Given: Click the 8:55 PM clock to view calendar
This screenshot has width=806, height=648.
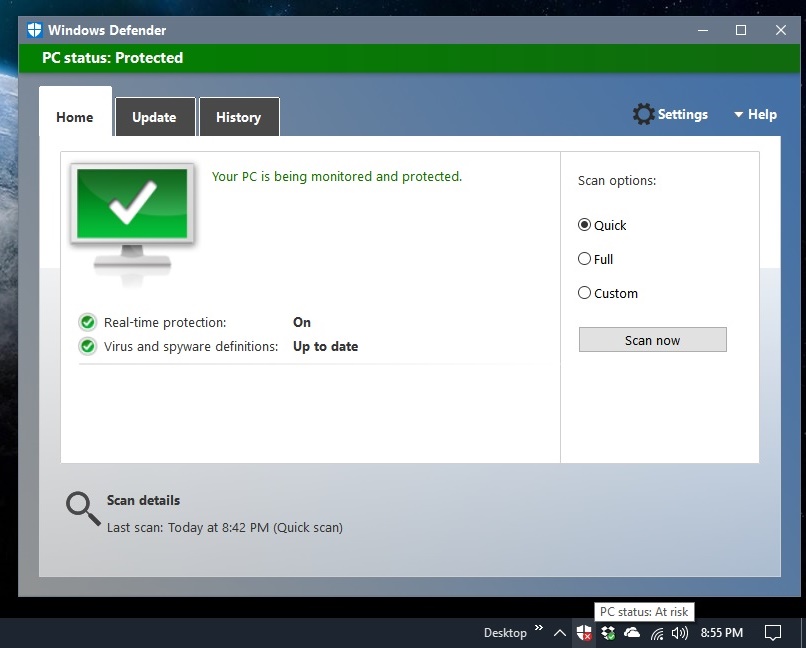Looking at the screenshot, I should point(724,632).
